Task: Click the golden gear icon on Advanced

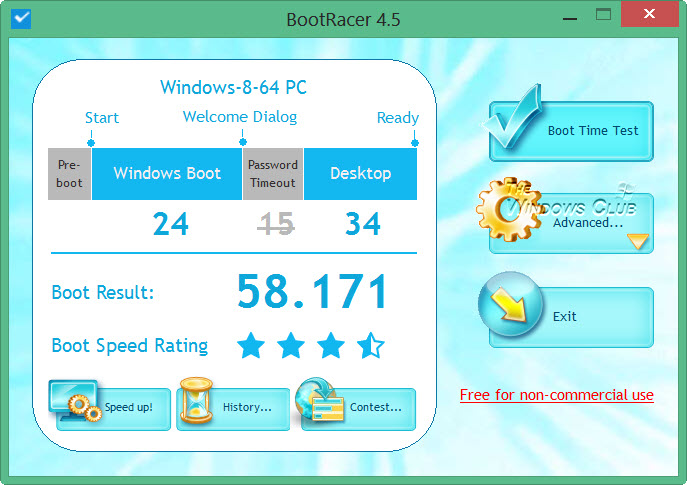Action: coord(508,209)
